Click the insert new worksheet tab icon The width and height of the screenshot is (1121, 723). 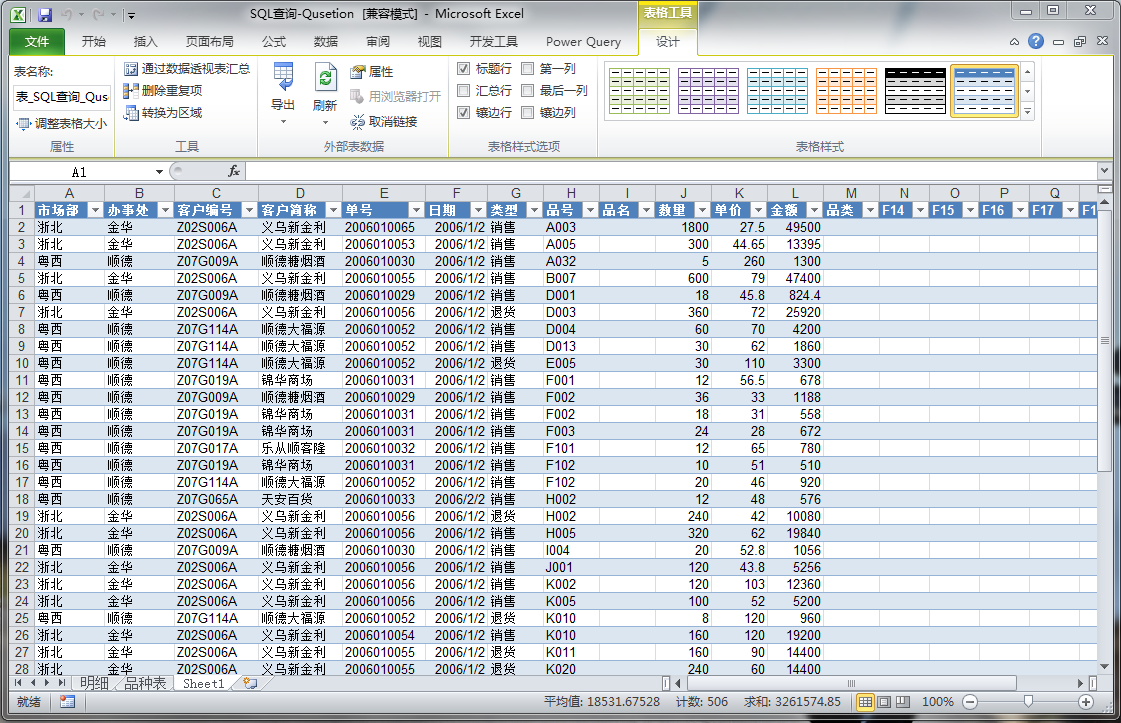coord(250,683)
